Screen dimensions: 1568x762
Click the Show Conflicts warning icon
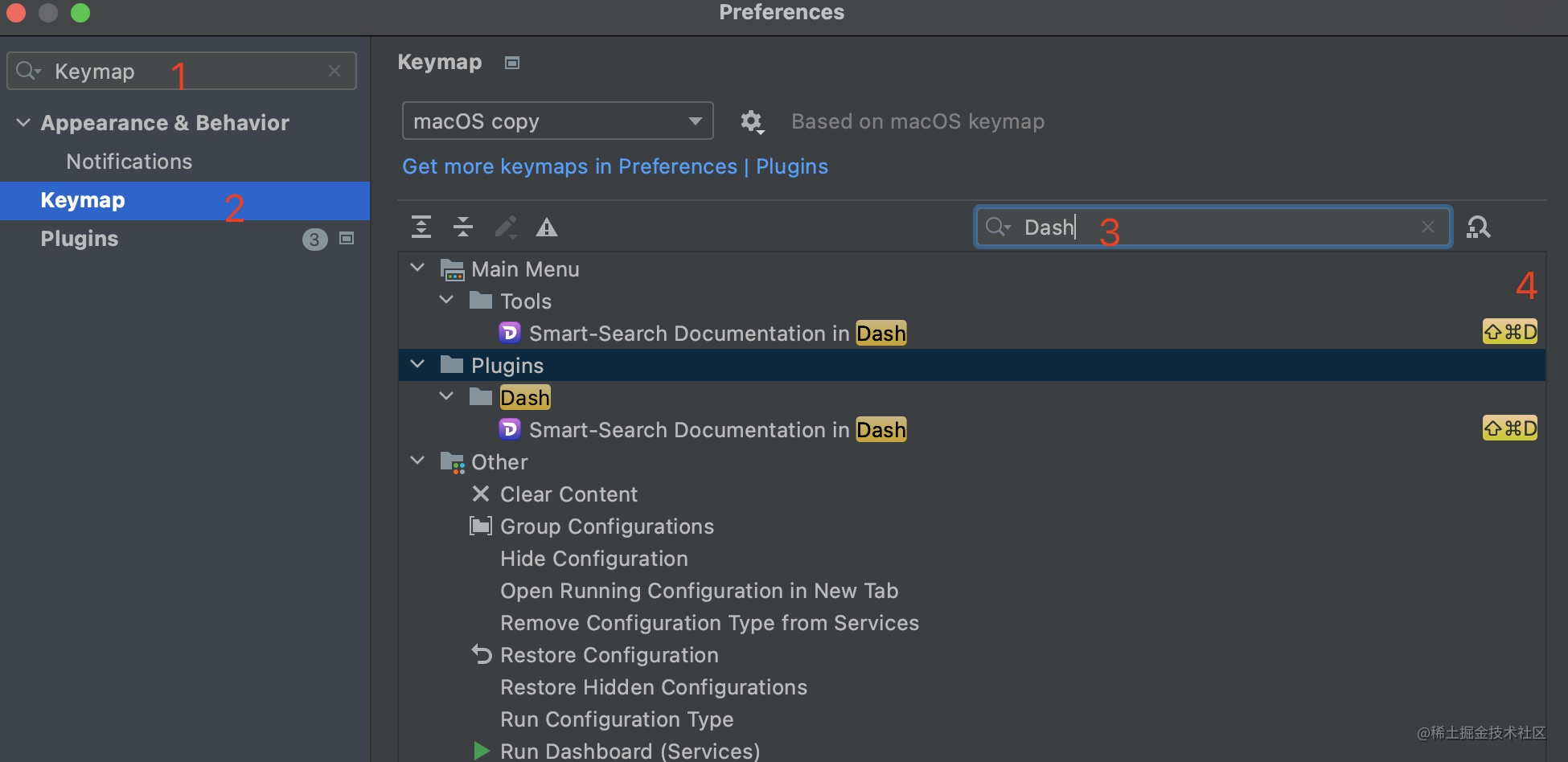pos(547,227)
